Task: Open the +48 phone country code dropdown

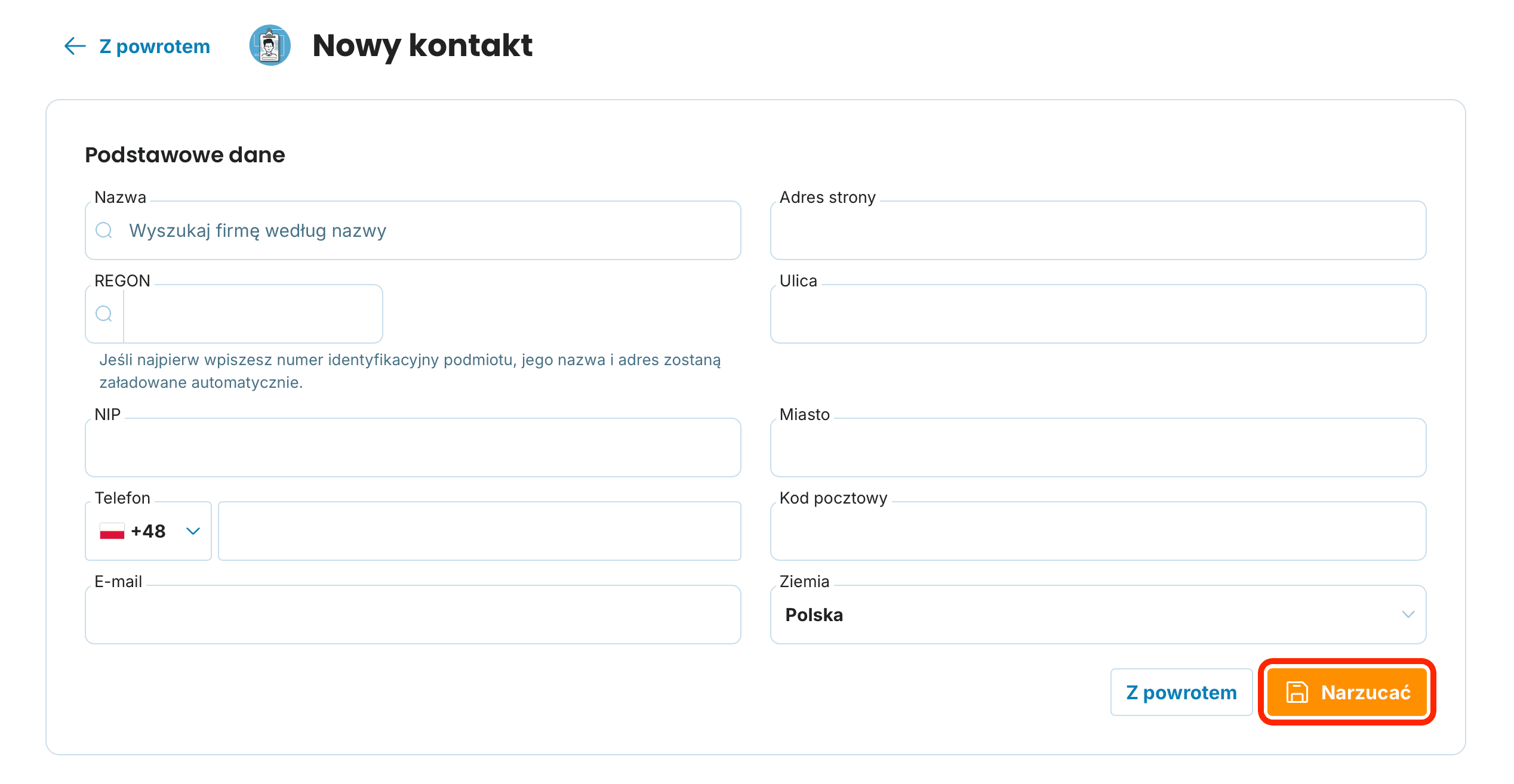Action: pyautogui.click(x=149, y=531)
